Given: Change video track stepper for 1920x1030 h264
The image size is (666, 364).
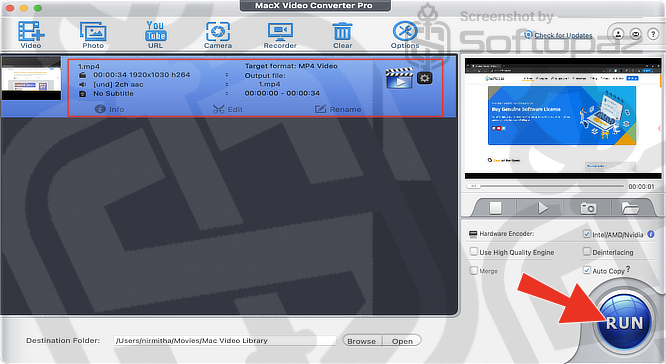Looking at the screenshot, I should click(x=227, y=75).
